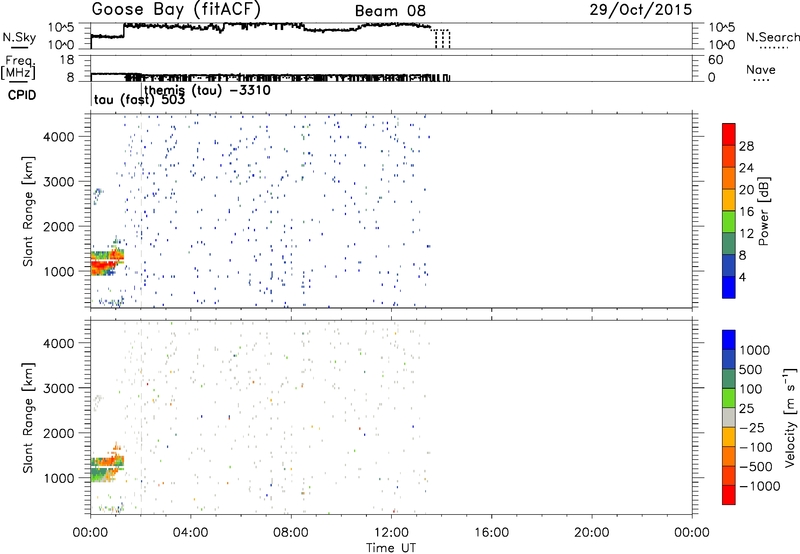Click the 'Slant Range [km]' label of velocity panel

[27, 417]
